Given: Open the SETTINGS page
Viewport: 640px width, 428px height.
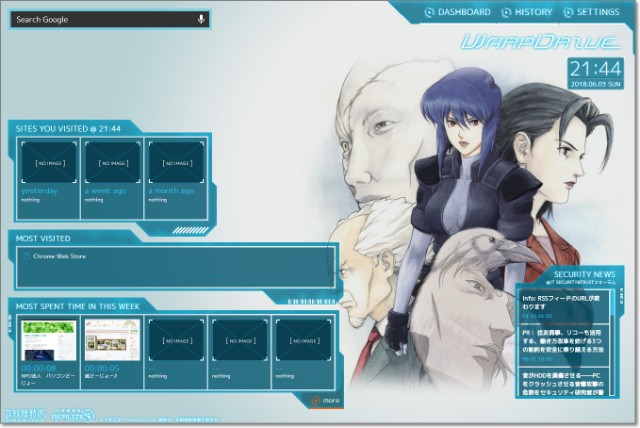Looking at the screenshot, I should pos(591,12).
